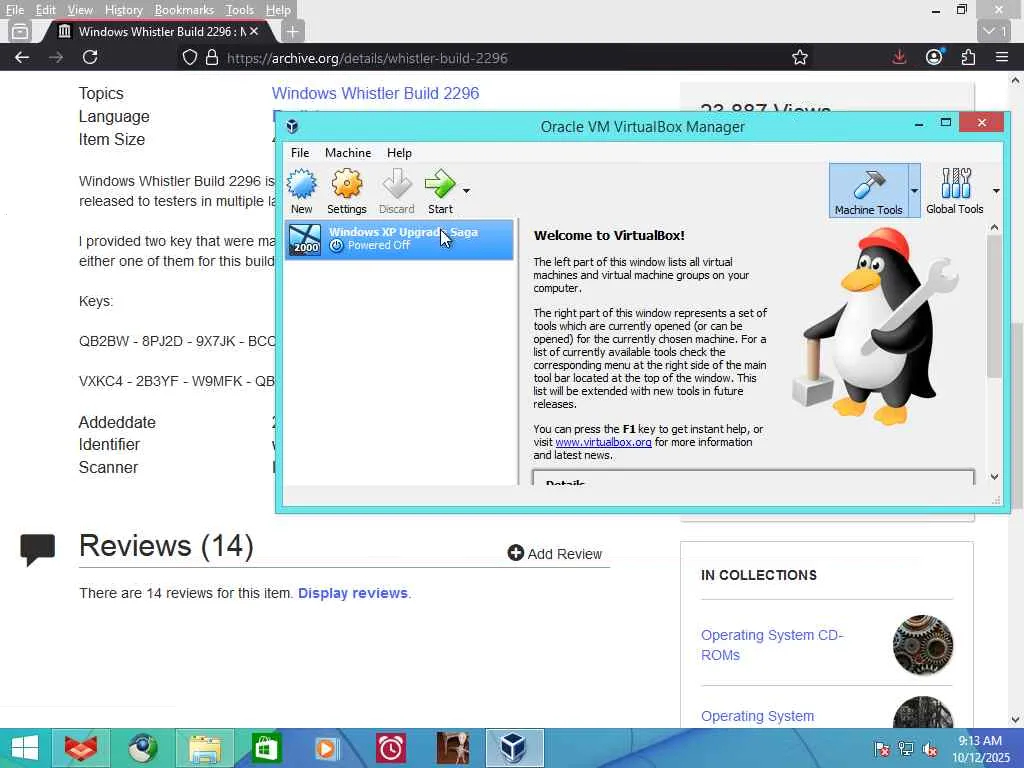This screenshot has height=768, width=1024.
Task: Open VirtualBox Settings gear icon
Action: point(346,190)
